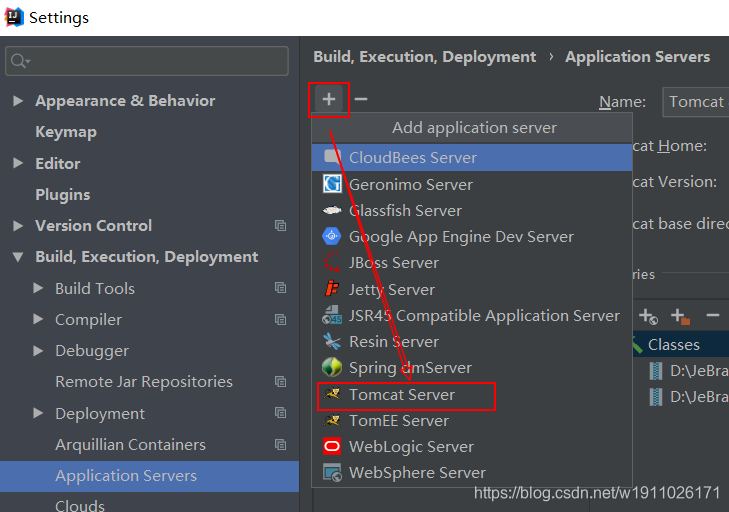Click the Geronimo Server icon

click(332, 184)
